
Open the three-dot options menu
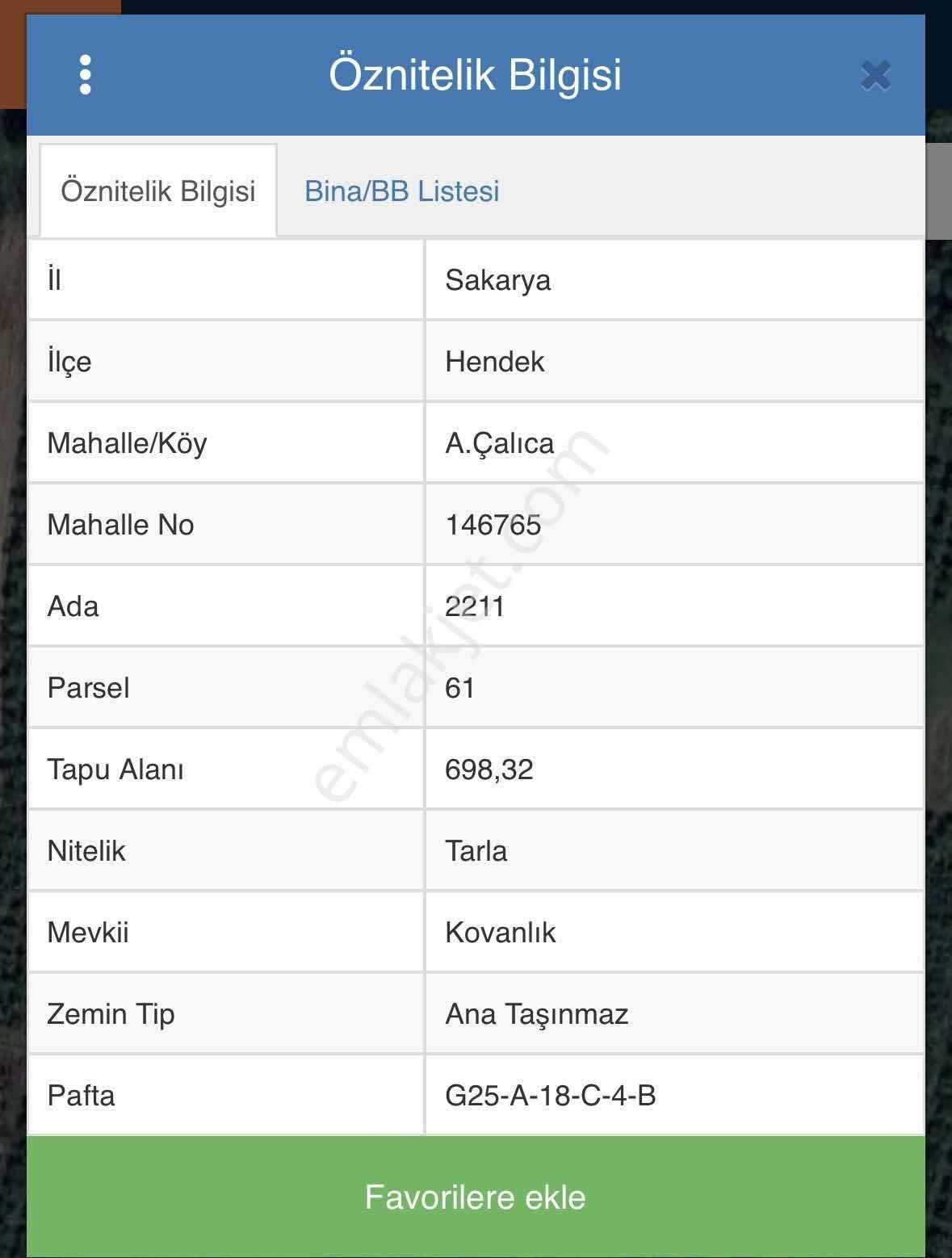tap(86, 75)
